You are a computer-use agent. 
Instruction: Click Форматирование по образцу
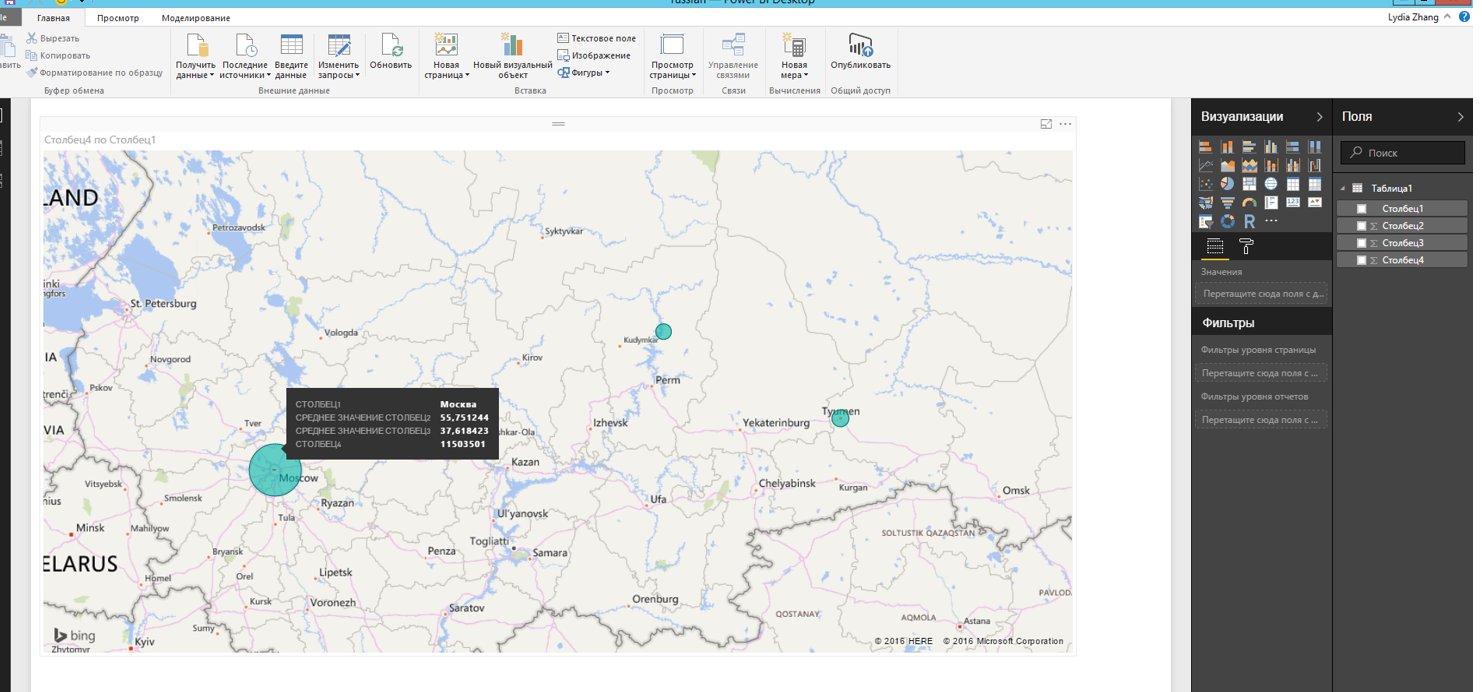(x=94, y=72)
